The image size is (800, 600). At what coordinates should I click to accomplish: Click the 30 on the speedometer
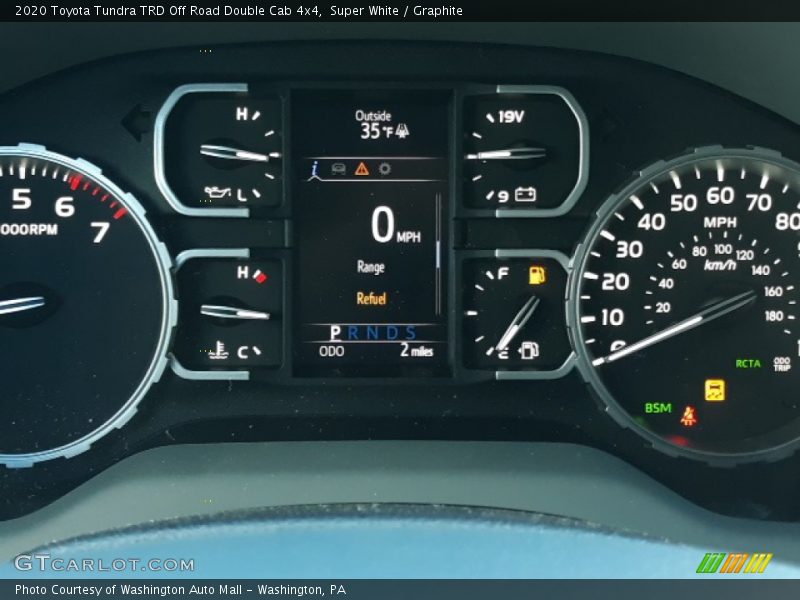629,249
